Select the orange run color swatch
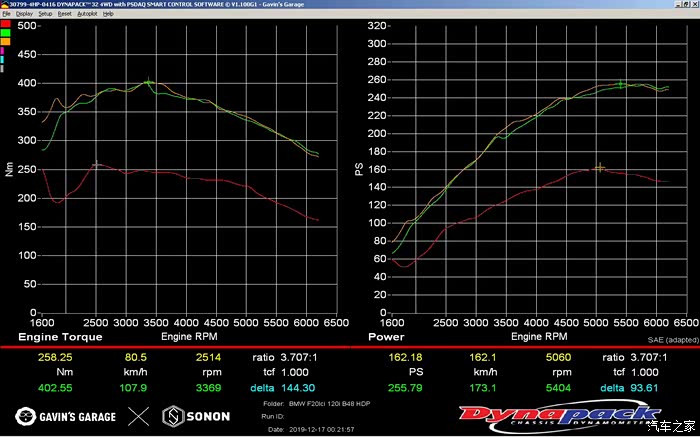The image size is (700, 437). [x=4, y=43]
